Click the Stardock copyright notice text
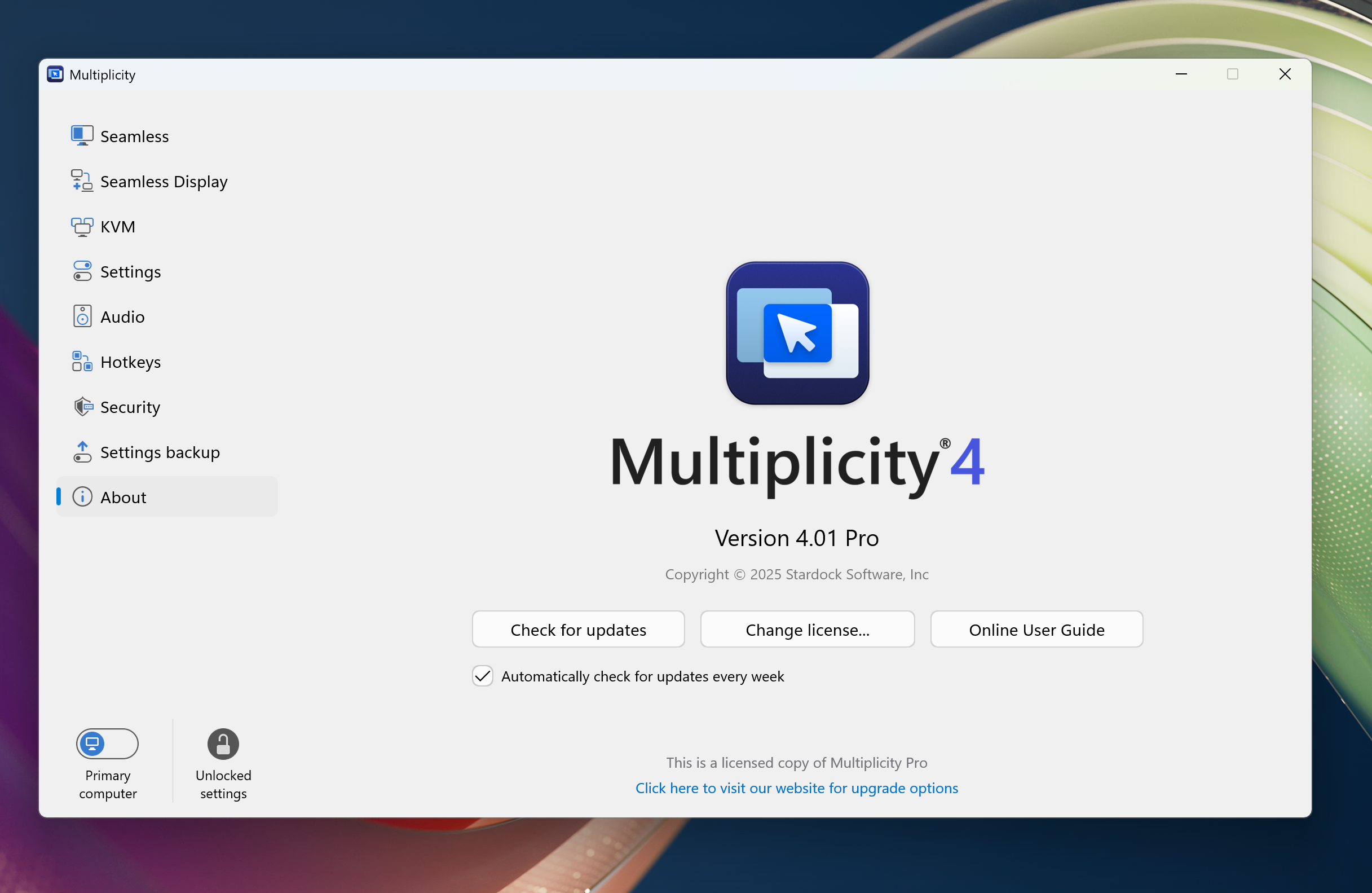1372x893 pixels. (x=797, y=574)
